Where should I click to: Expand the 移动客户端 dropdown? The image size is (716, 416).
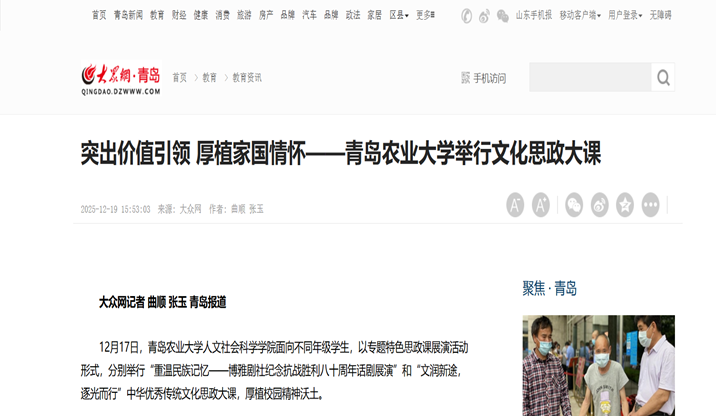(x=580, y=16)
